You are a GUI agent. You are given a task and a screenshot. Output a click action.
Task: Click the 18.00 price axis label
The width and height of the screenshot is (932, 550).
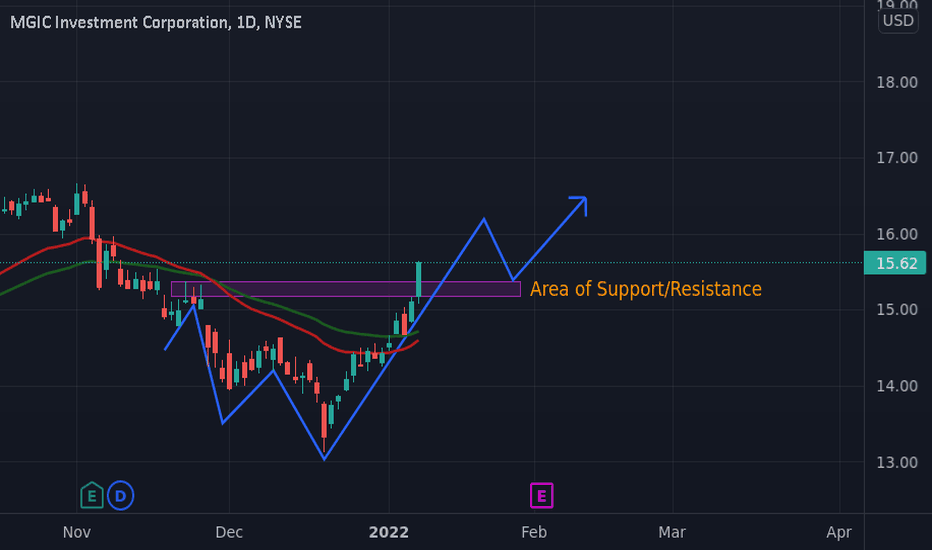[897, 82]
